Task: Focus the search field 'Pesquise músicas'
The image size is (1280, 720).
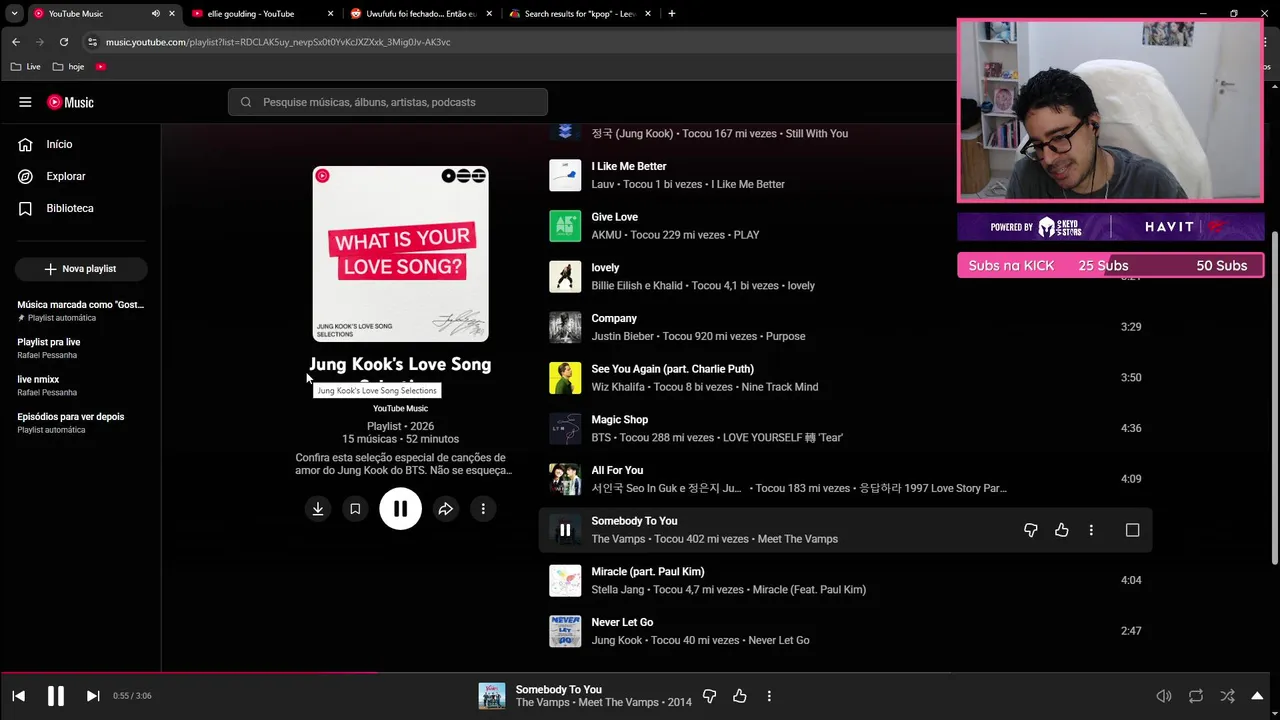Action: tap(388, 102)
